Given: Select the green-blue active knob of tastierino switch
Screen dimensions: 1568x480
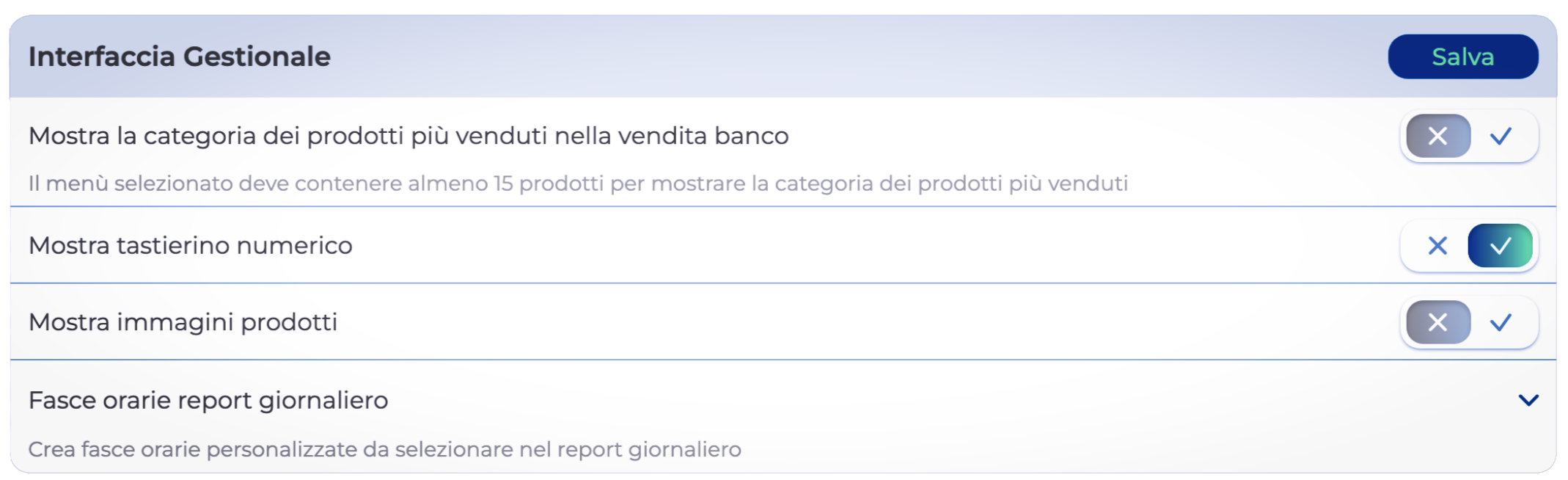Looking at the screenshot, I should coord(1501,246).
